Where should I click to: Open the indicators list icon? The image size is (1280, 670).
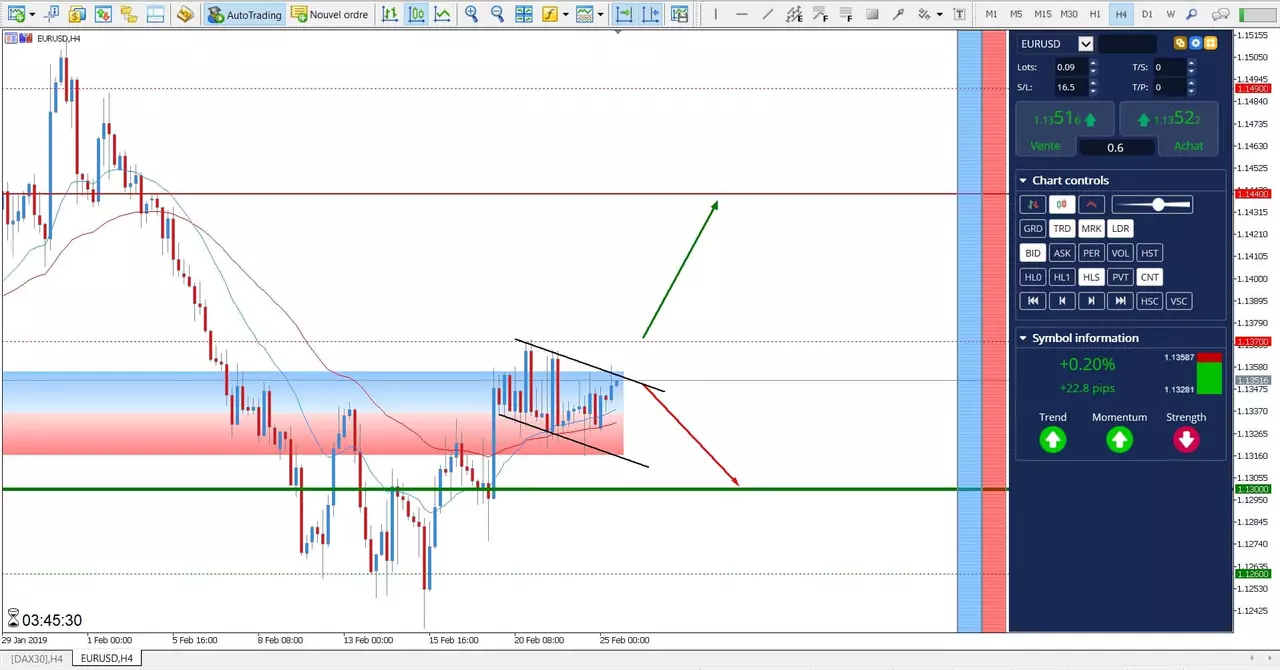[550, 14]
